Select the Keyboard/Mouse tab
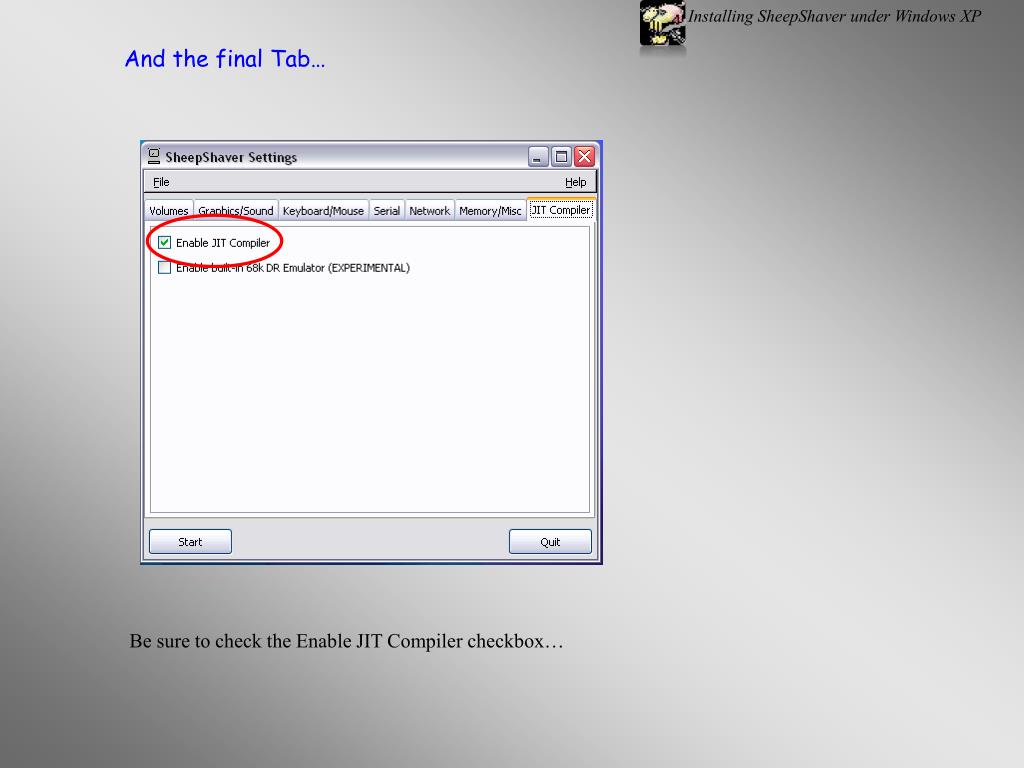 (323, 210)
